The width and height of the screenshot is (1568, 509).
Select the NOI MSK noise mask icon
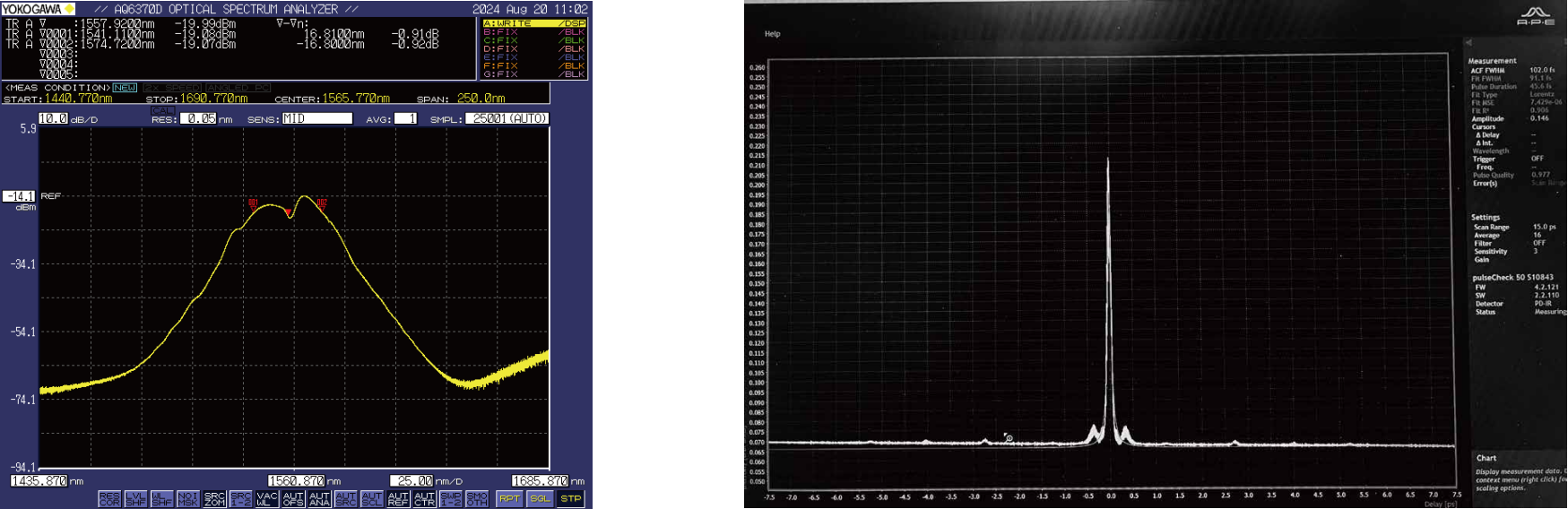point(188,498)
